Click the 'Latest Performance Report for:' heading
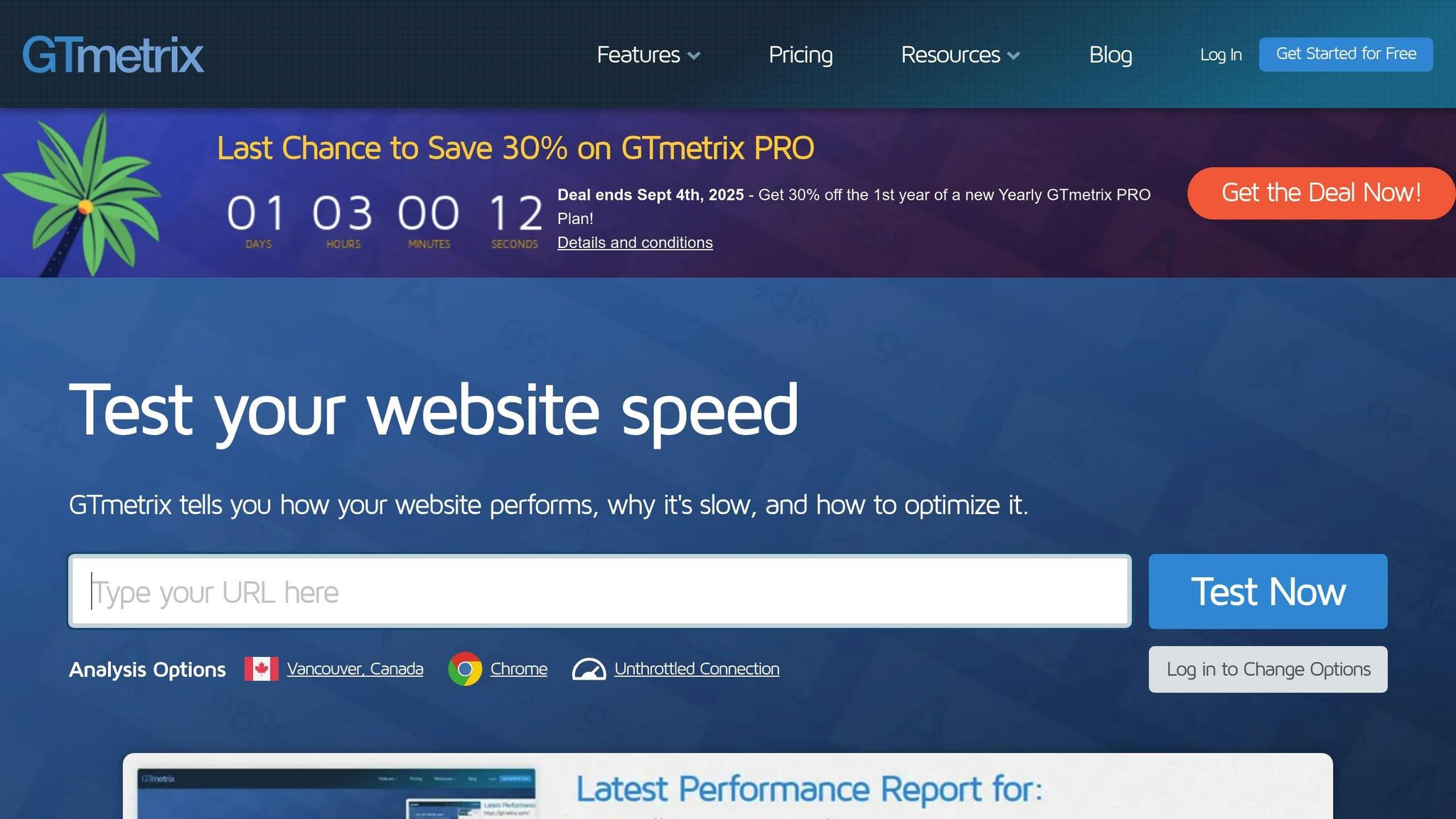The image size is (1456, 819). [809, 789]
